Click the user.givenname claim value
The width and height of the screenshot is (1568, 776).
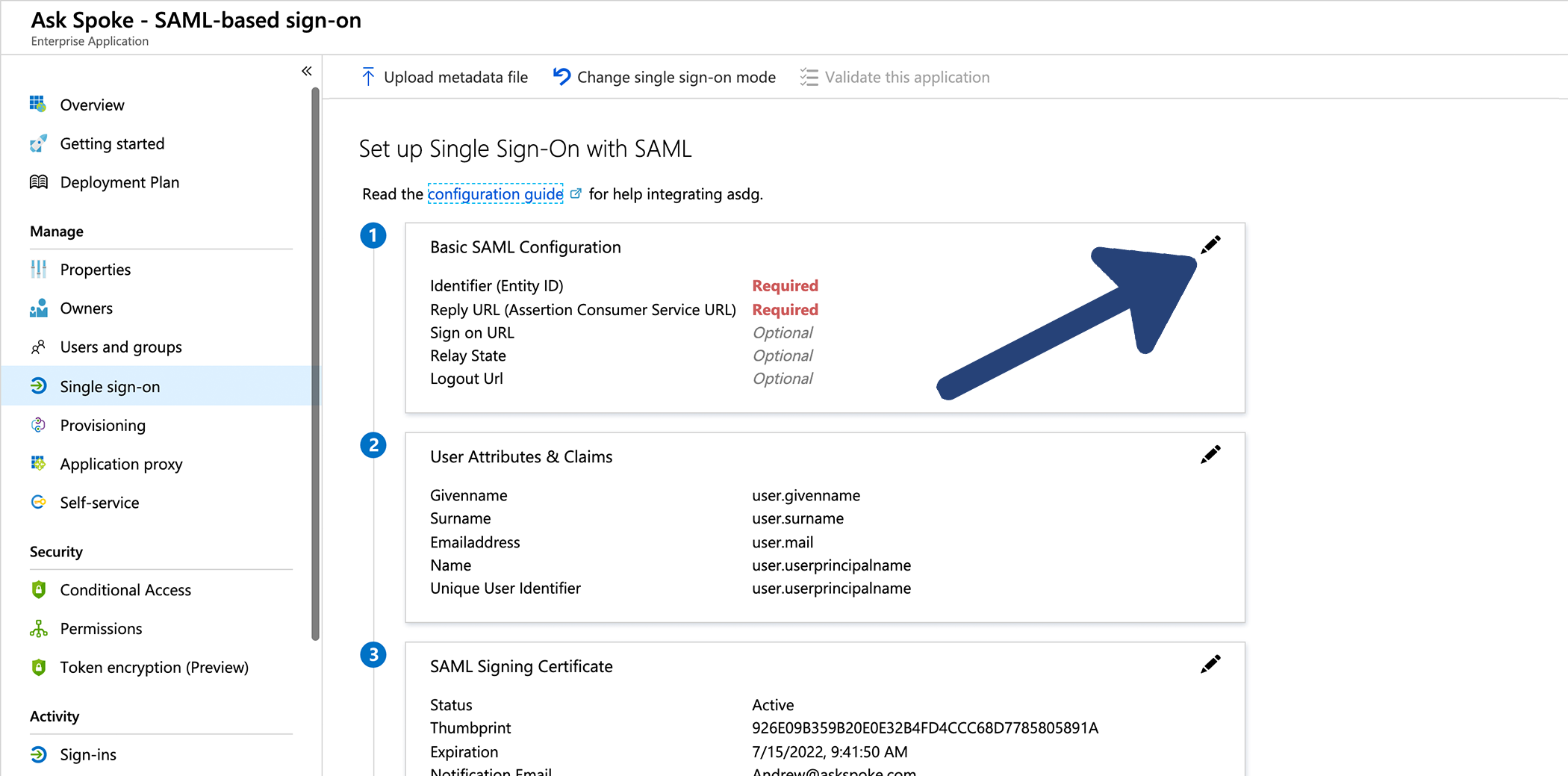(x=806, y=496)
